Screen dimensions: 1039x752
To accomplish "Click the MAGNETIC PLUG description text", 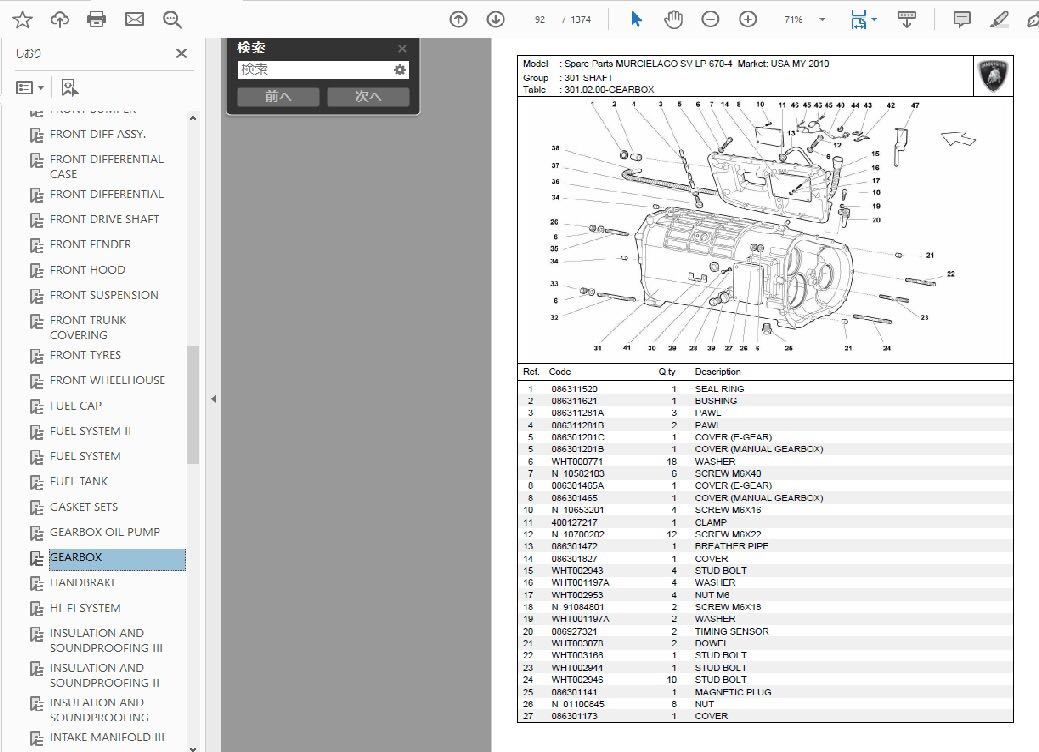I will click(x=733, y=692).
